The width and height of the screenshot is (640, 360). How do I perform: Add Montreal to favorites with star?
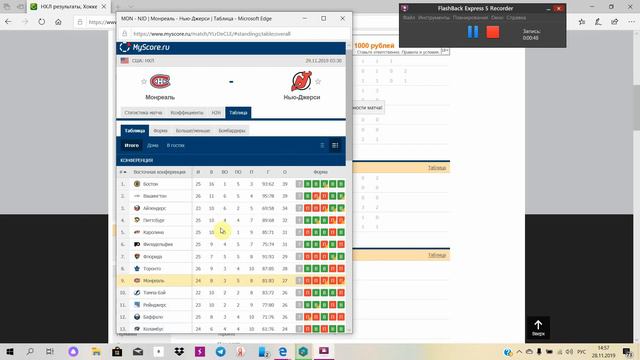pos(144,82)
